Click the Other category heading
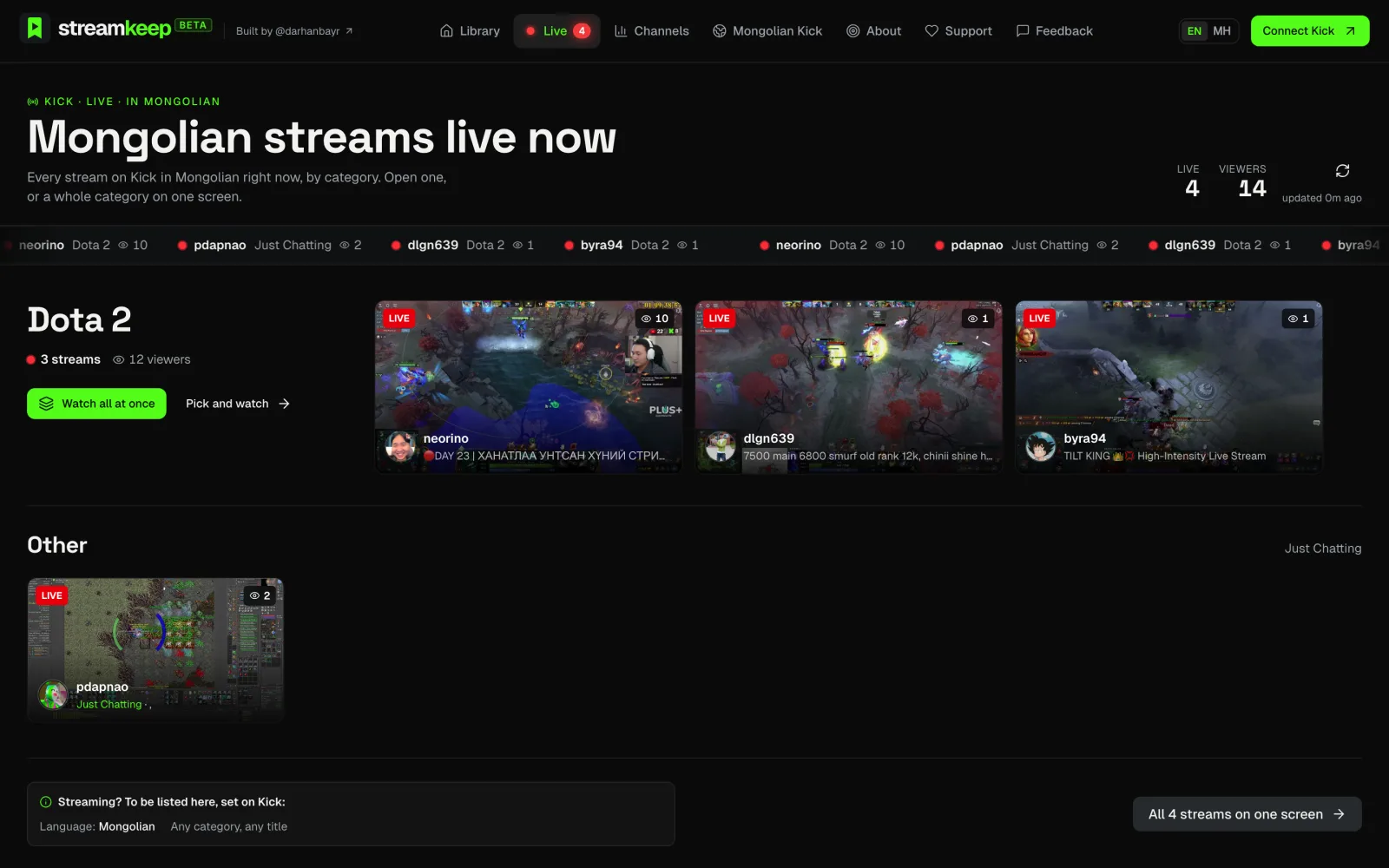 tap(57, 545)
